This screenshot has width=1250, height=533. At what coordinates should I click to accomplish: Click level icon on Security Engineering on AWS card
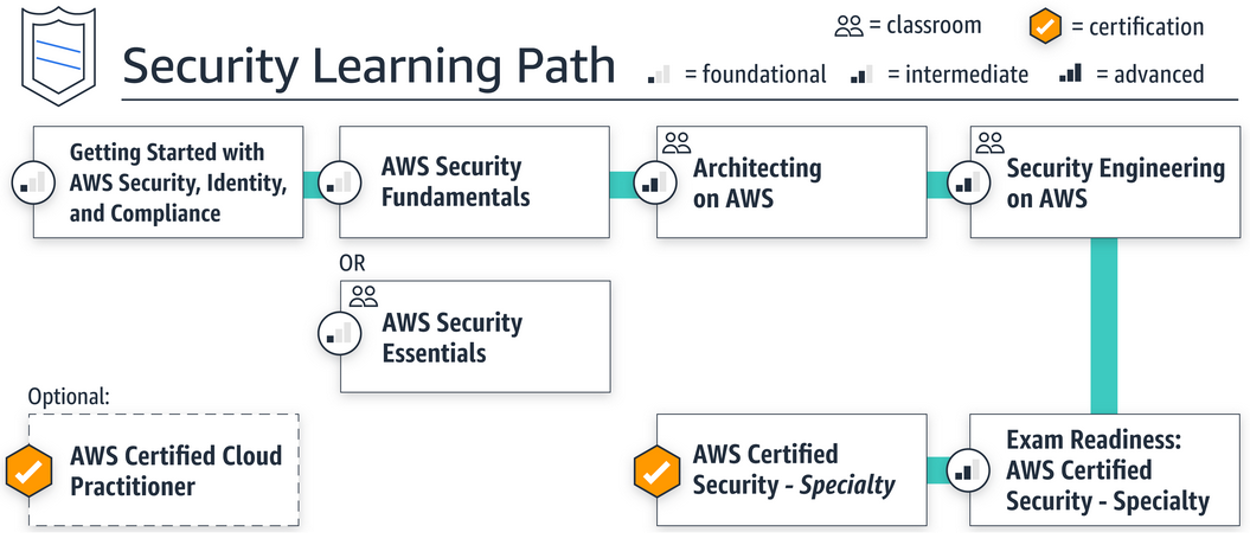[x=968, y=183]
